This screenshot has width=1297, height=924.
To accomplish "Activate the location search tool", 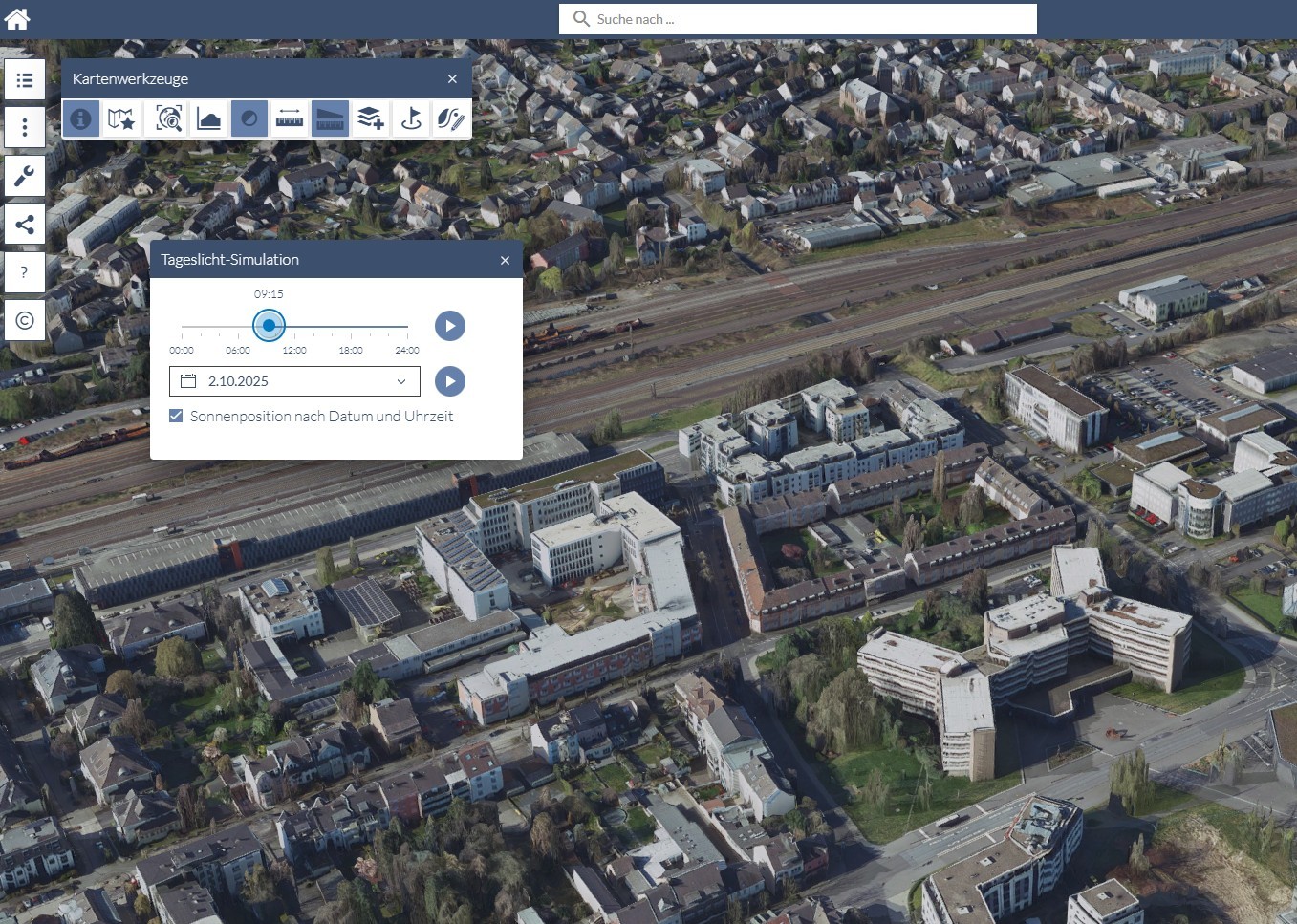I will 167,118.
